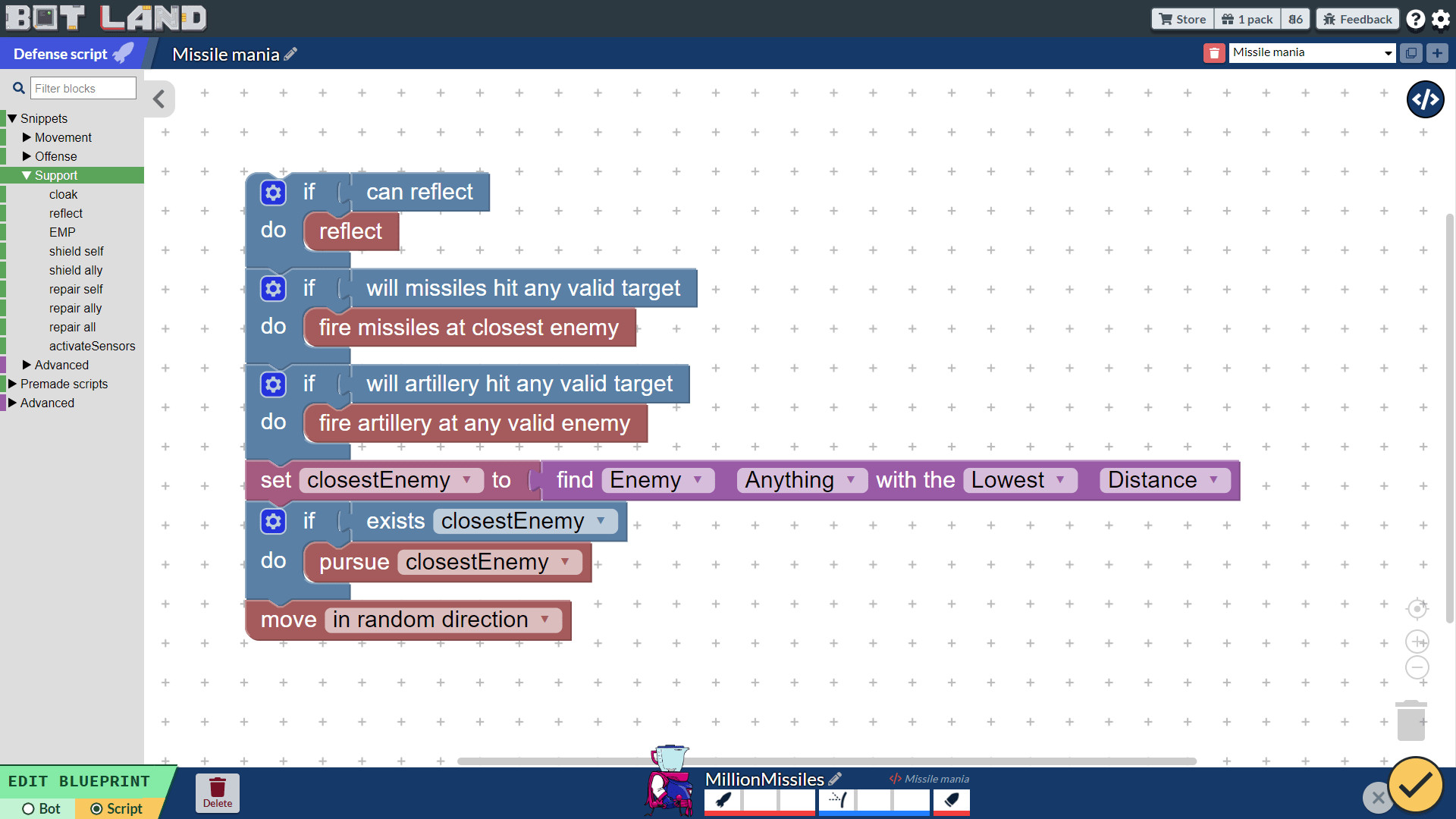Open the help question mark icon
Screen dimensions: 1456x819
[x=1415, y=18]
